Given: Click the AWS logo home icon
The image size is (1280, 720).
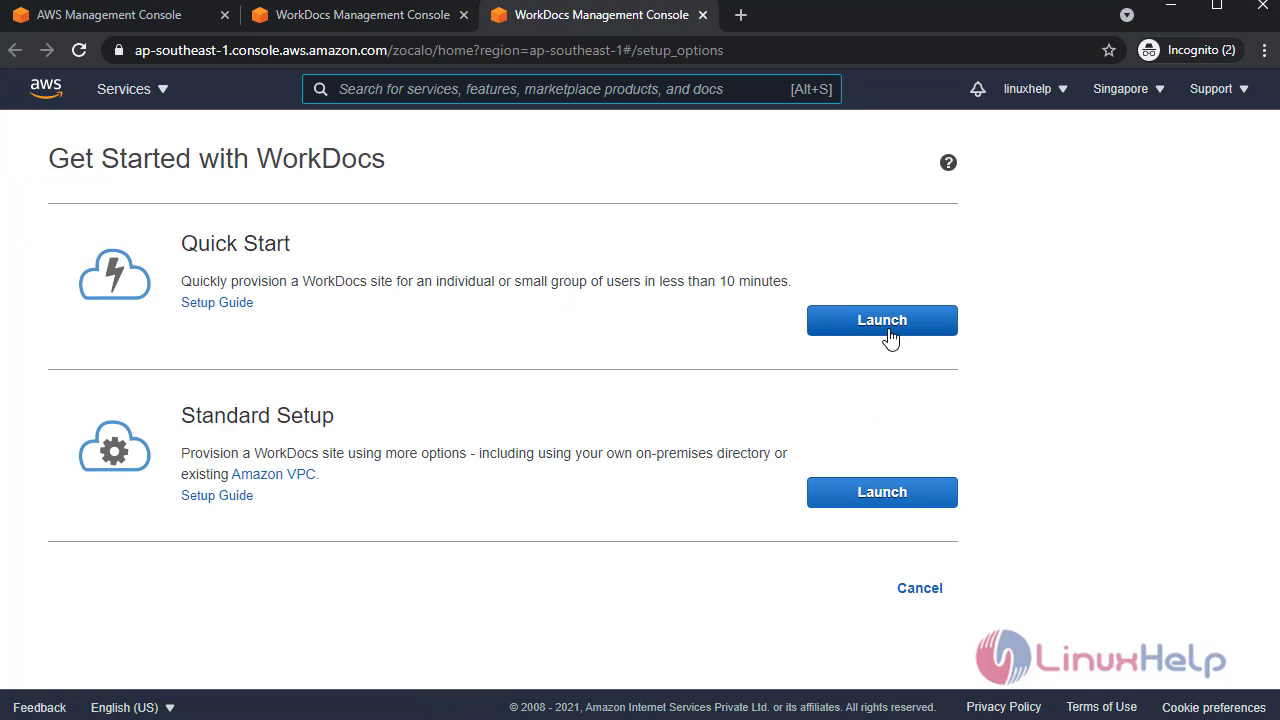Looking at the screenshot, I should (46, 89).
